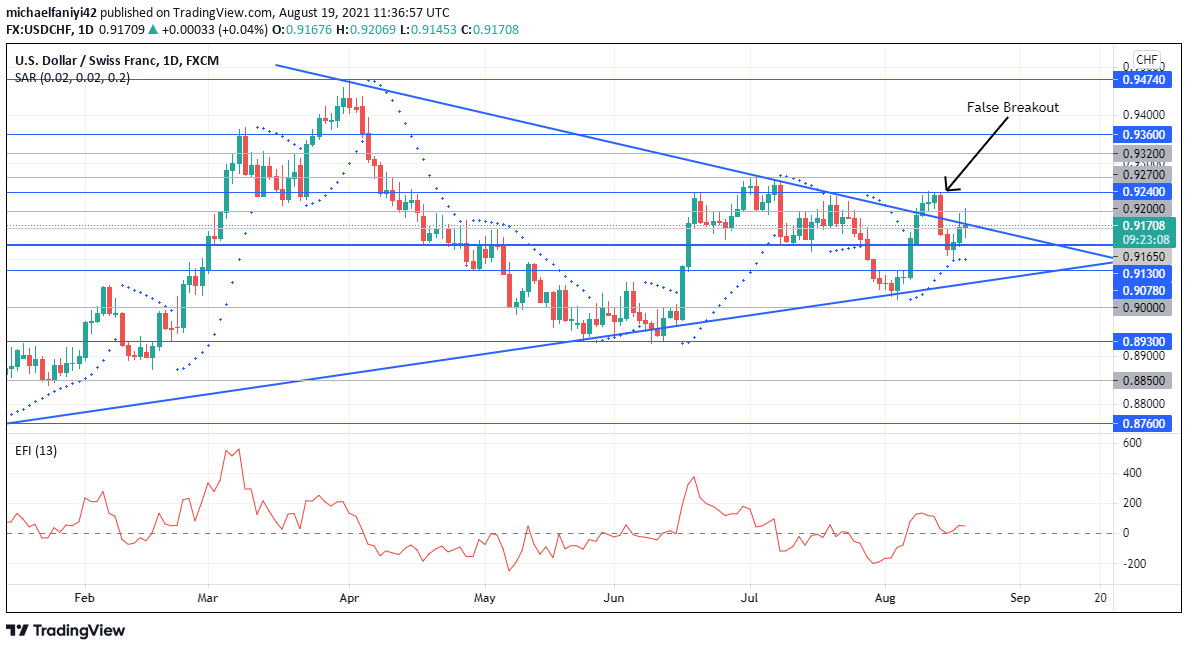Viewport: 1188px width, 649px height.
Task: Click the 20 date label on time axis
Action: [x=1100, y=598]
